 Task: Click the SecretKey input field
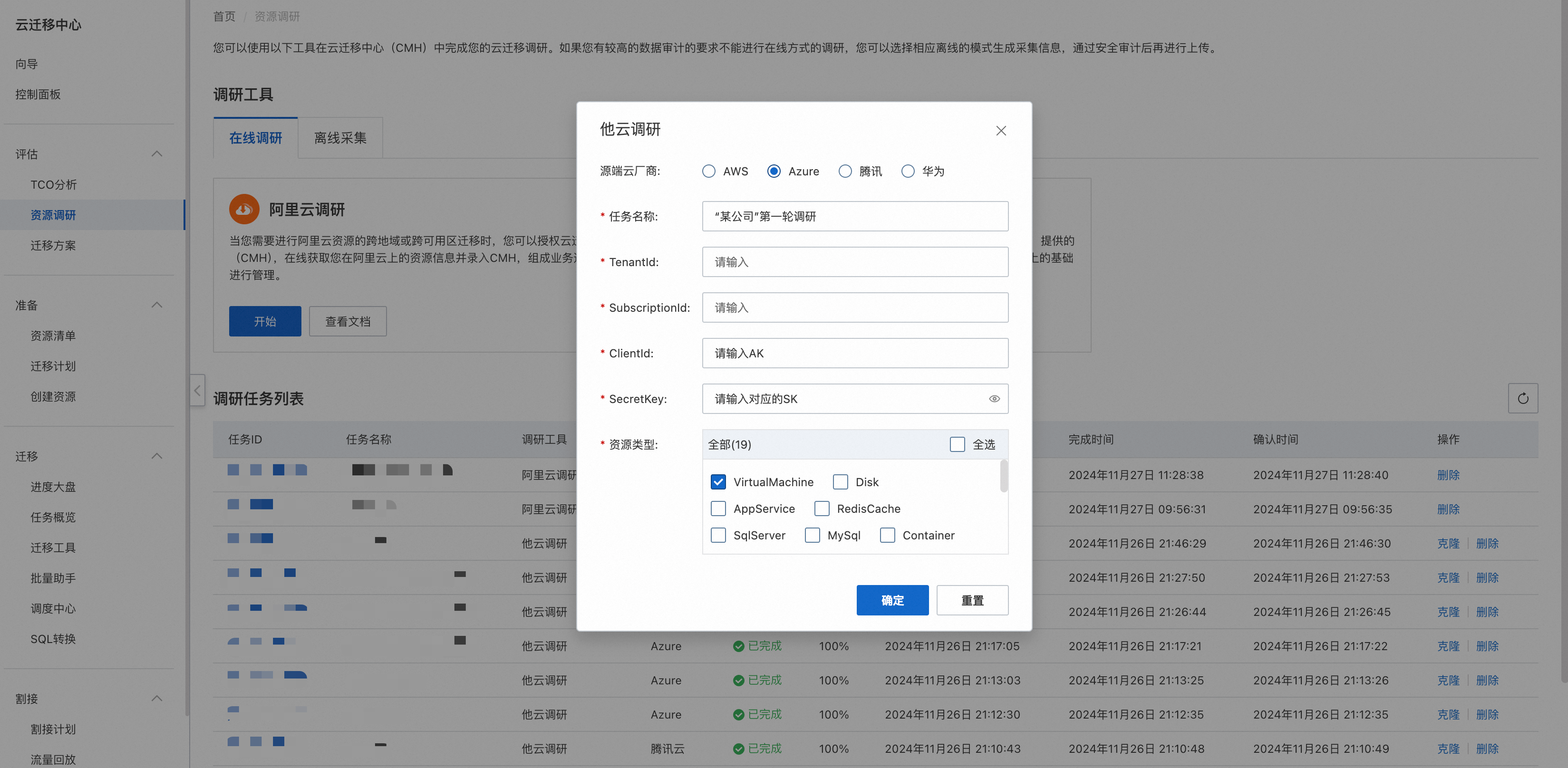click(x=855, y=399)
